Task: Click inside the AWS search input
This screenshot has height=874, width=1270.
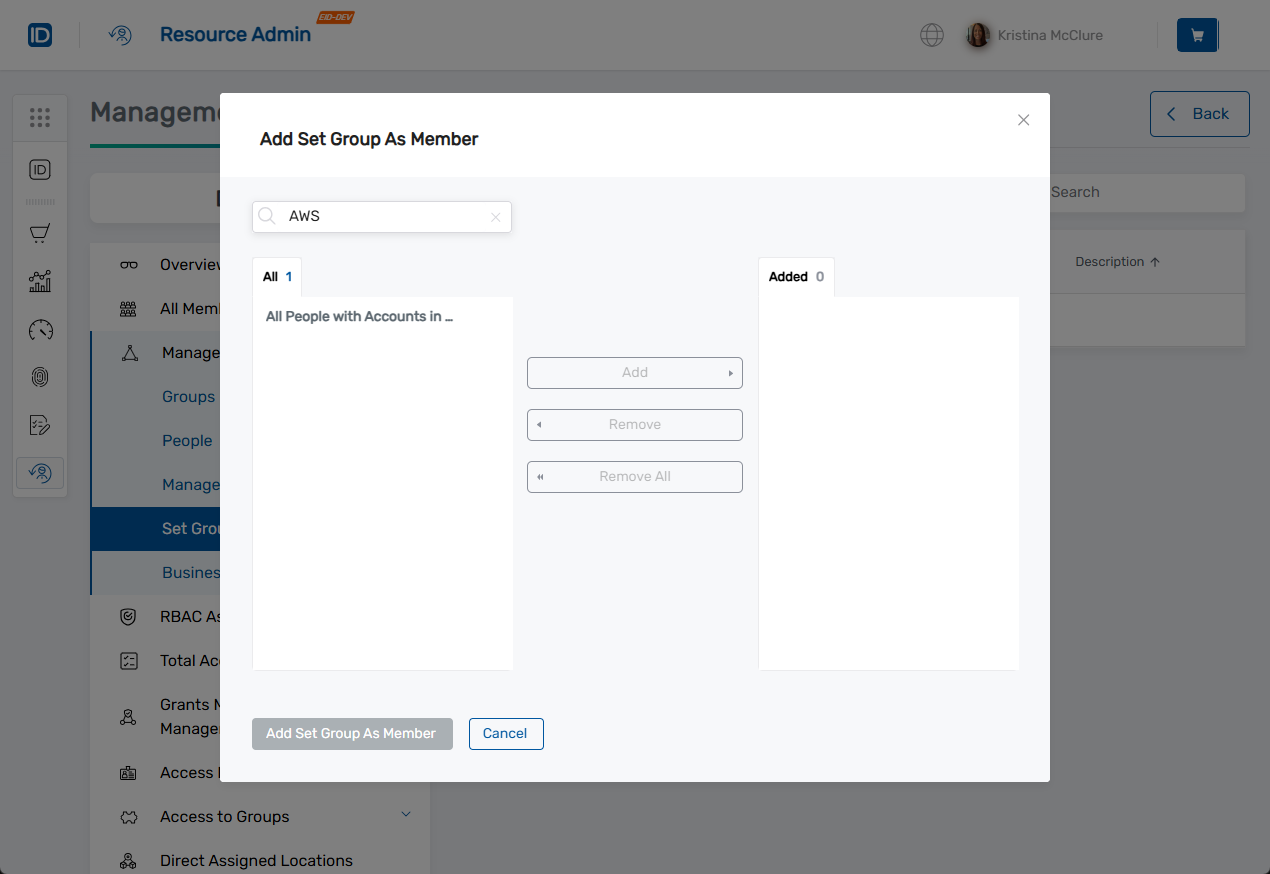Action: pos(380,216)
